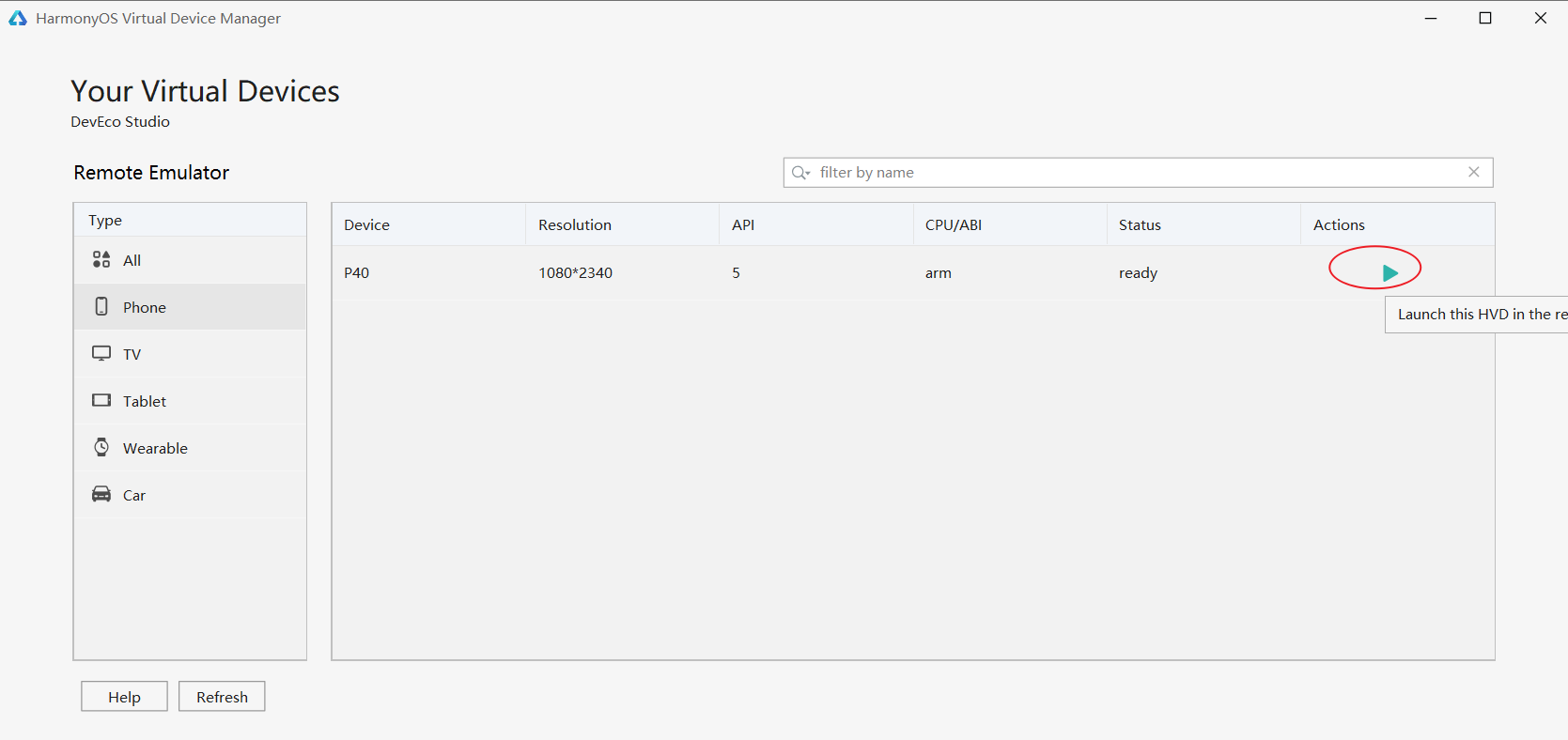
Task: Click the DevEco Studio subtitle text
Action: coord(120,122)
